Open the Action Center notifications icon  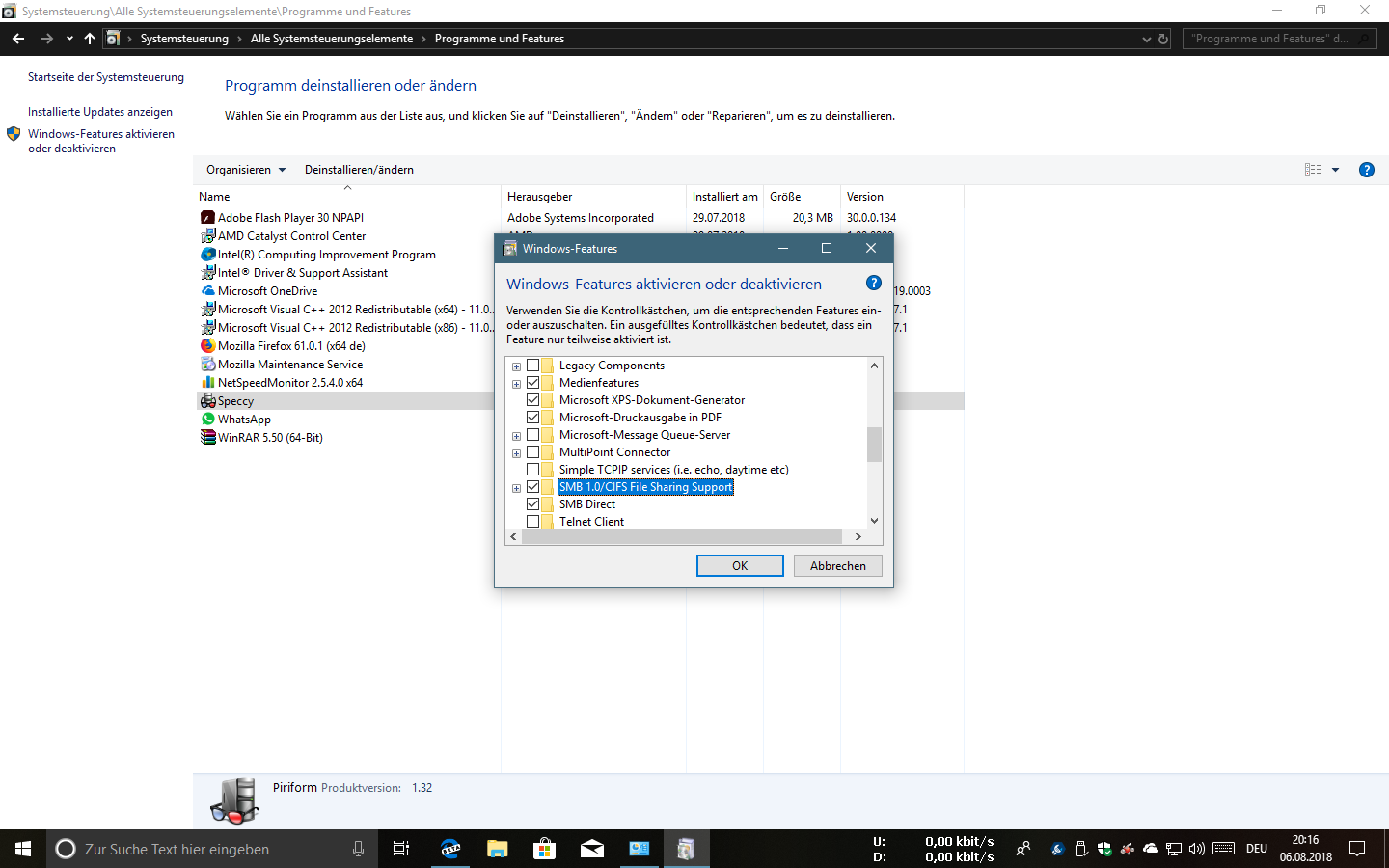coord(1357,849)
